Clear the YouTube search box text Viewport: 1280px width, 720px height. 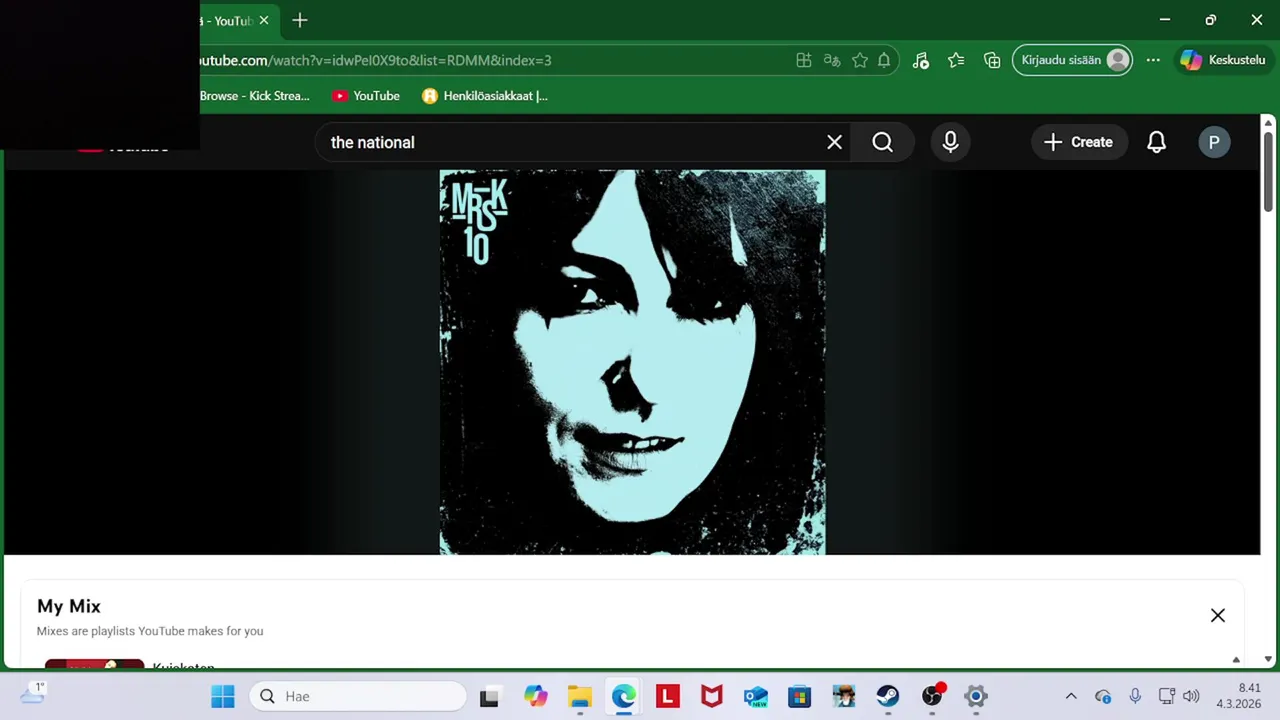coord(834,142)
